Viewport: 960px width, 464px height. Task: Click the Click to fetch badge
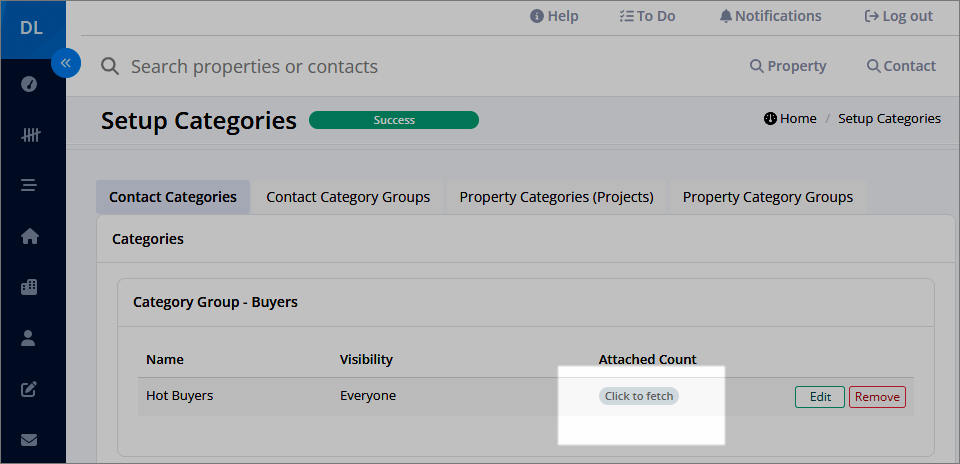[639, 396]
